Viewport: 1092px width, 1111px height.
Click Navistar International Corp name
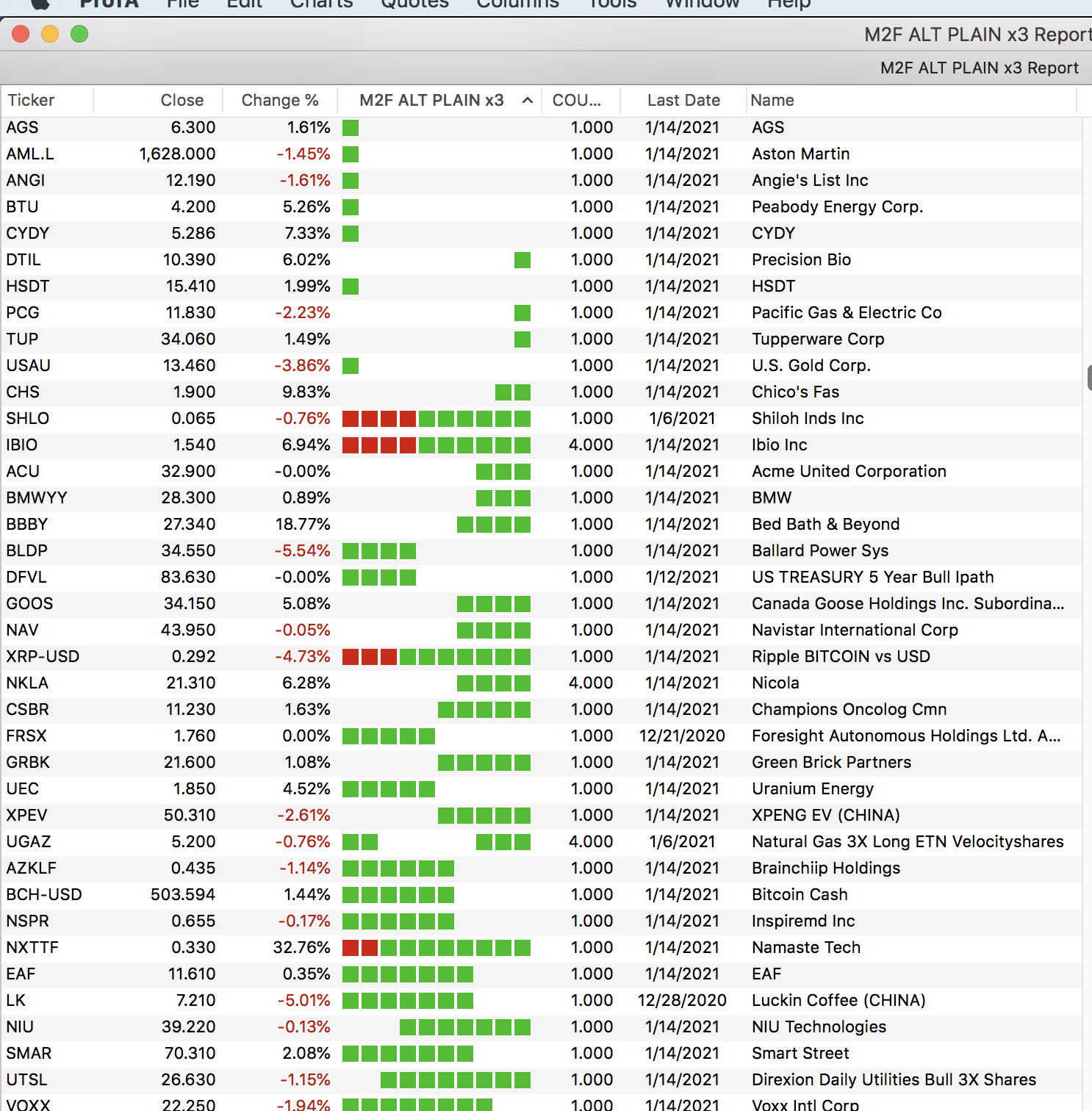[x=855, y=630]
